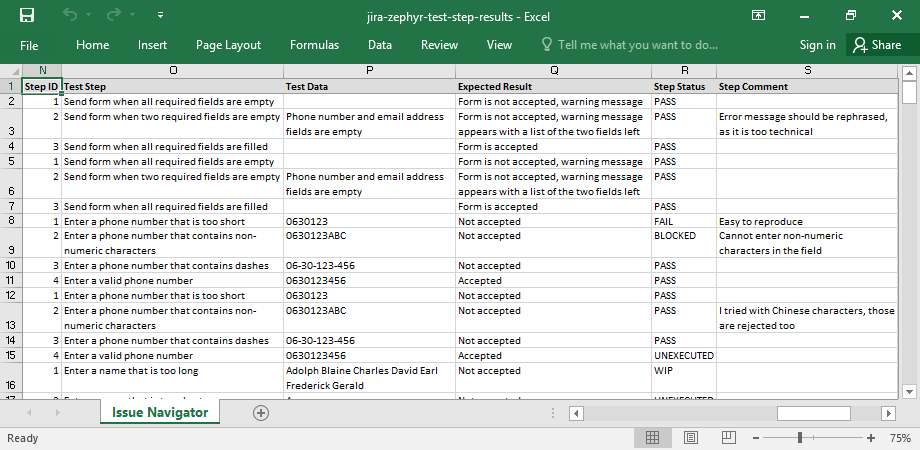920x450 pixels.
Task: Click the Sign in link
Action: (817, 45)
